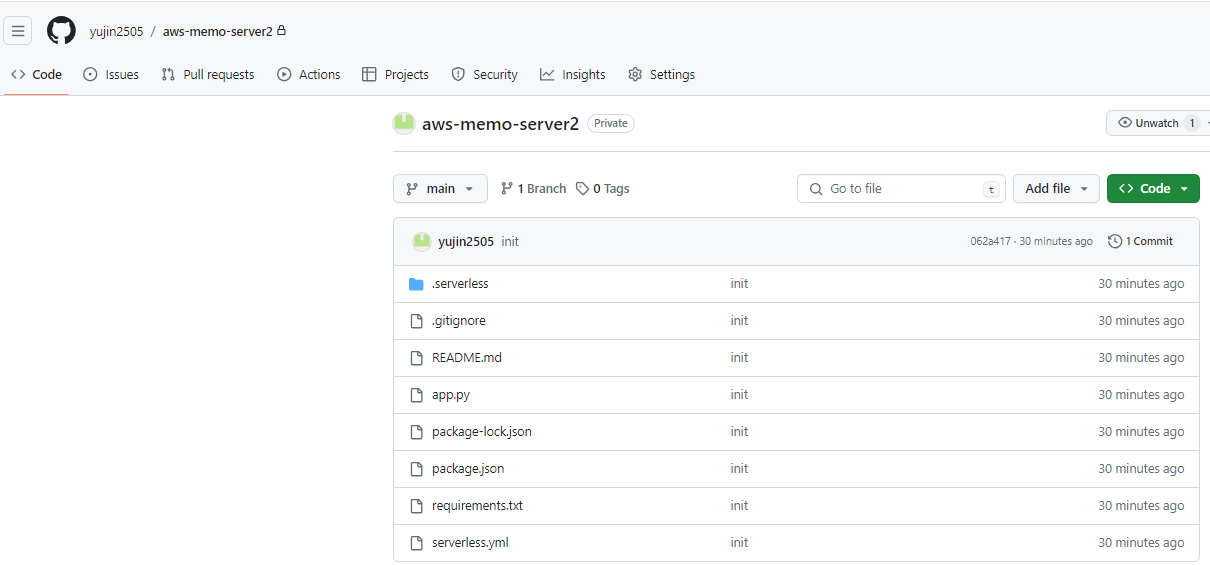Image resolution: width=1210 pixels, height=565 pixels.
Task: Click init commit message in app.py row
Action: 739,395
